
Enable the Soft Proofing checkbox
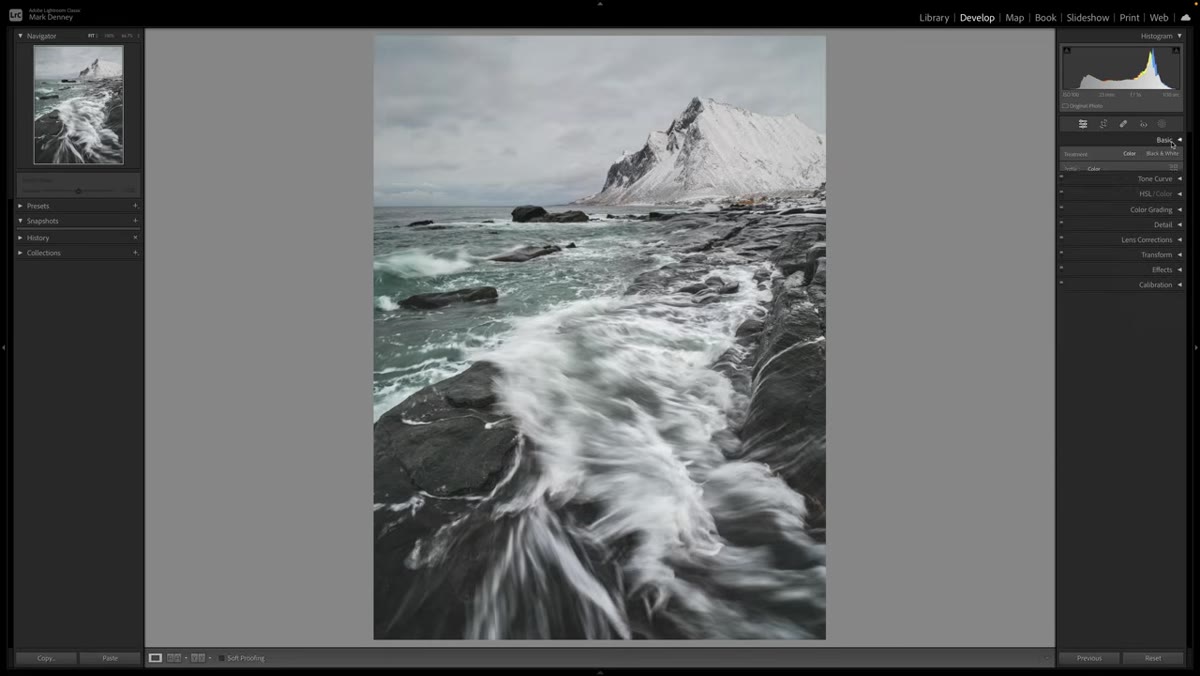222,658
